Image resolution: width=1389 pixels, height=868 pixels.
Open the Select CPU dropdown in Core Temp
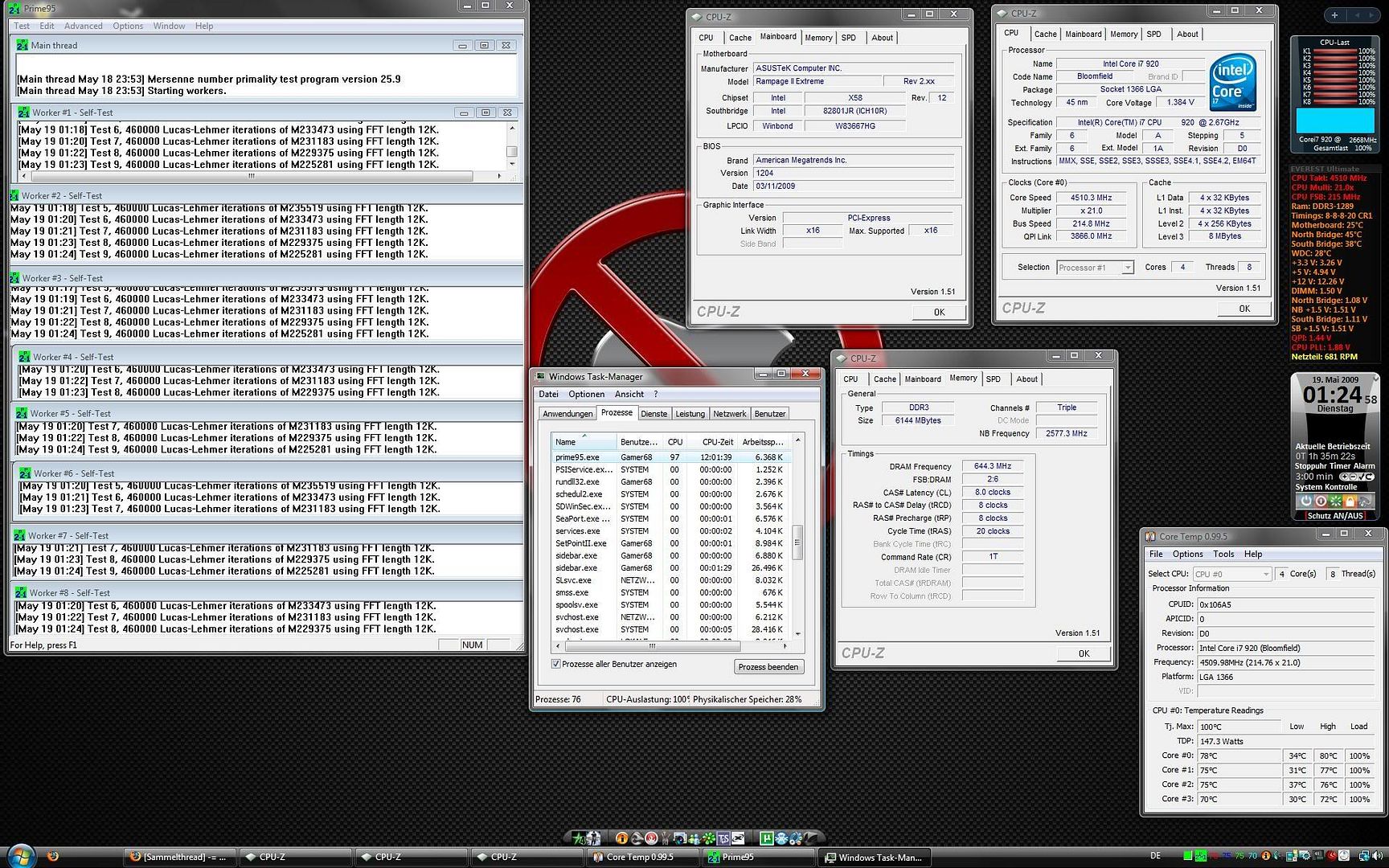pyautogui.click(x=1231, y=574)
